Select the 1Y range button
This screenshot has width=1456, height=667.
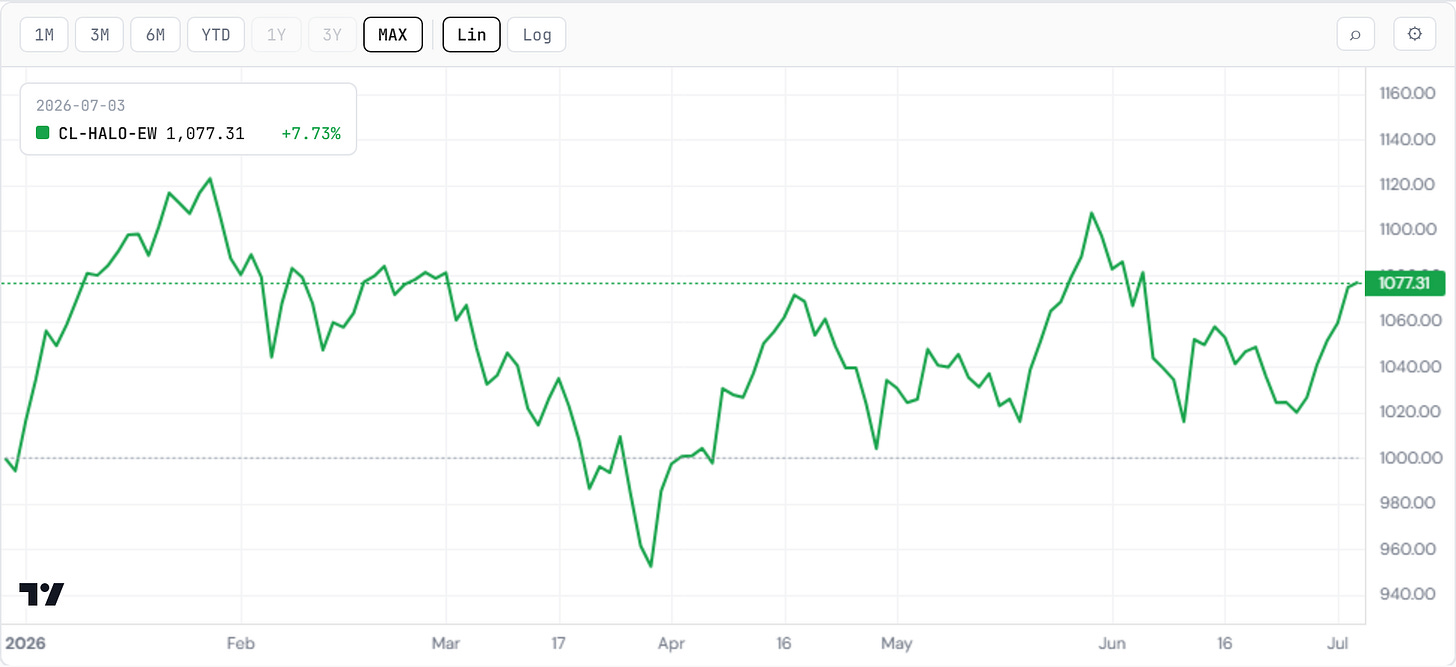click(x=276, y=35)
